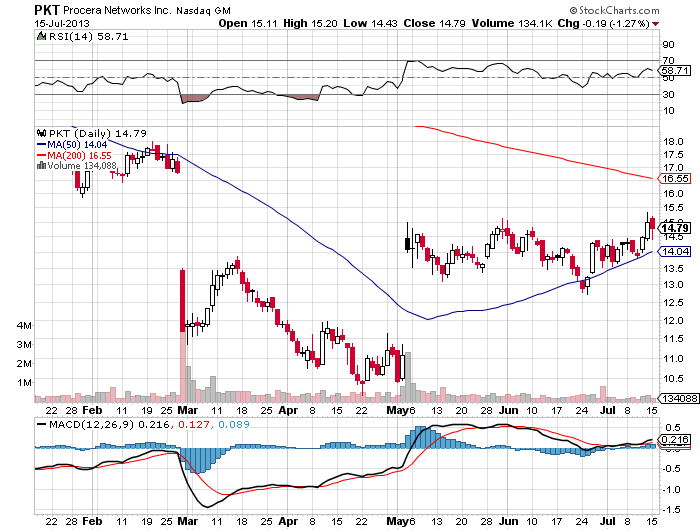
Task: Click the Nasdaq GM exchange label
Action: (204, 10)
